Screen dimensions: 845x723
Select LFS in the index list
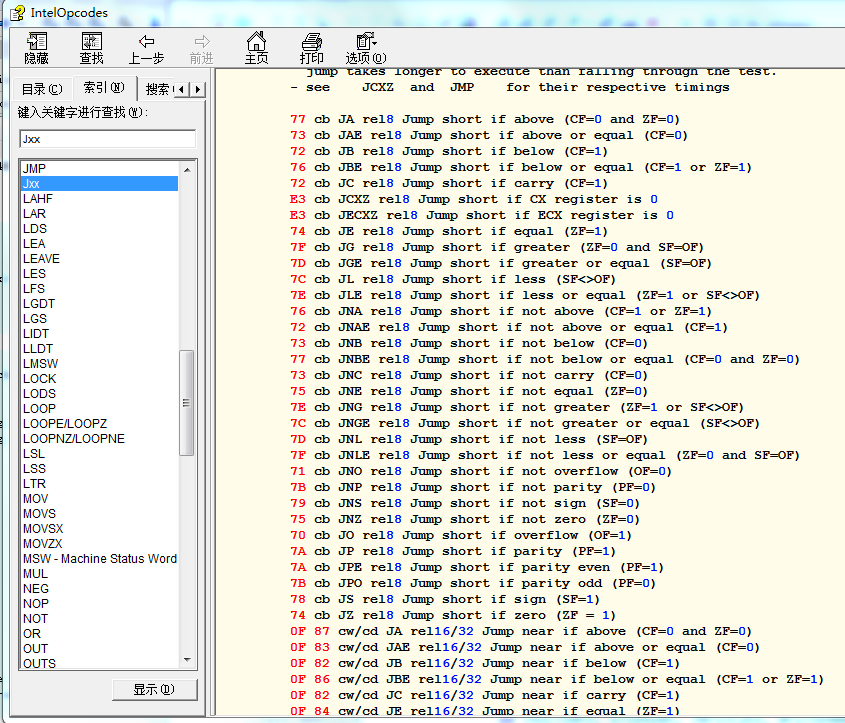click(100, 289)
